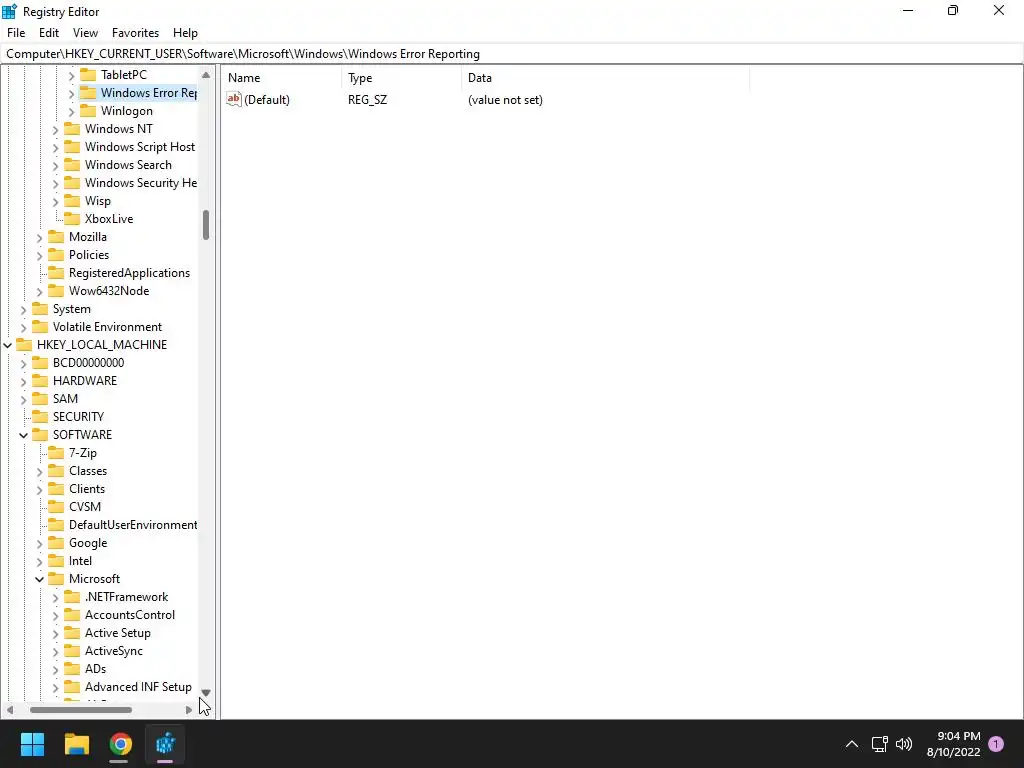Expand the Winlogon key
Screen dimensions: 1024x768
click(71, 112)
